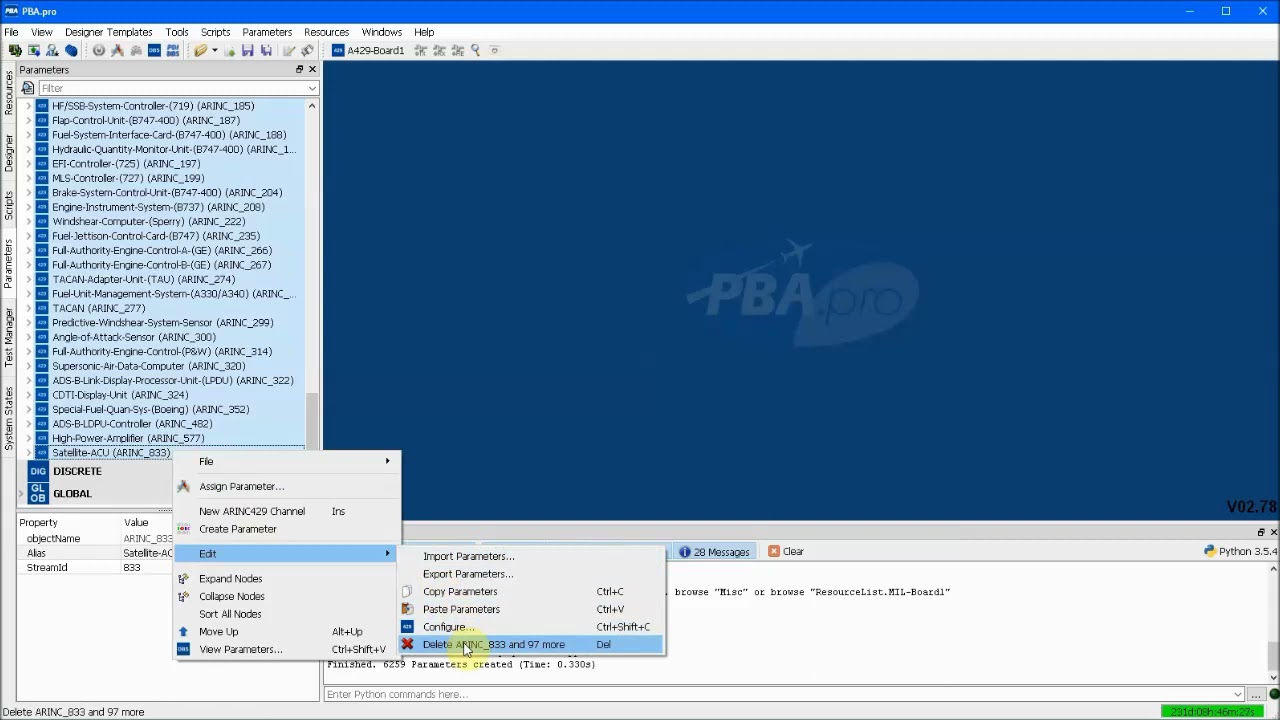This screenshot has height=720, width=1280.
Task: Open the Filter field dropdown arrow
Action: [312, 88]
